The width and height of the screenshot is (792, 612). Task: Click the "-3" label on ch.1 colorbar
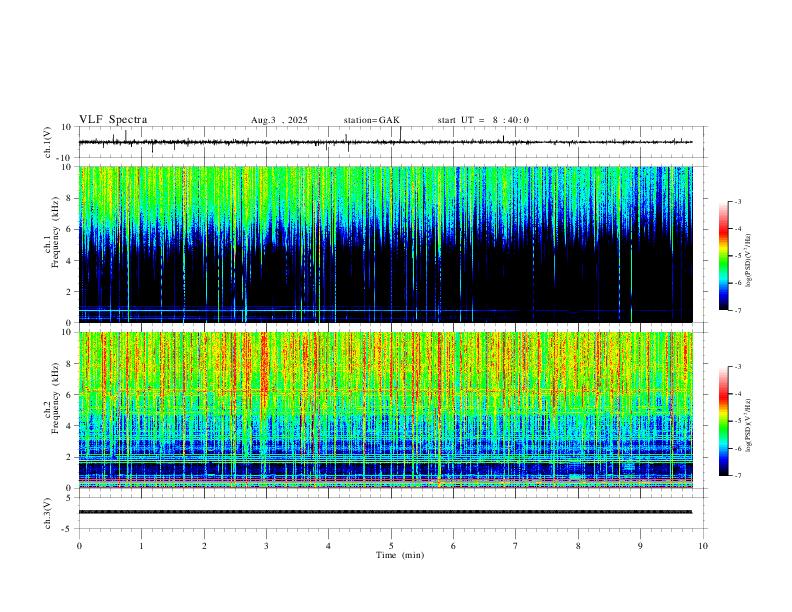coord(737,201)
